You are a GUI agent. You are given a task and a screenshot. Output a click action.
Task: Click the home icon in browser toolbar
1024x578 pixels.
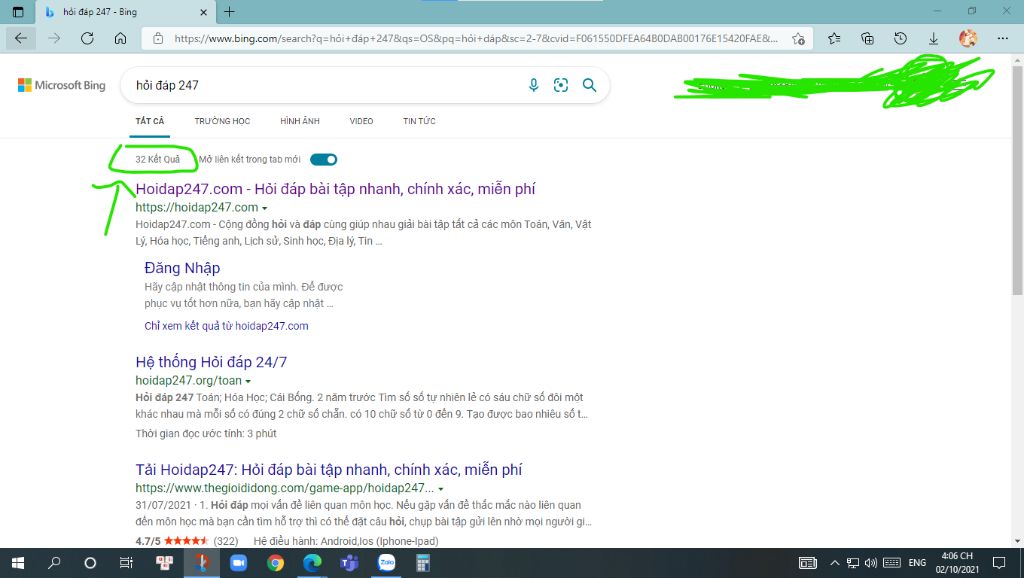point(121,37)
